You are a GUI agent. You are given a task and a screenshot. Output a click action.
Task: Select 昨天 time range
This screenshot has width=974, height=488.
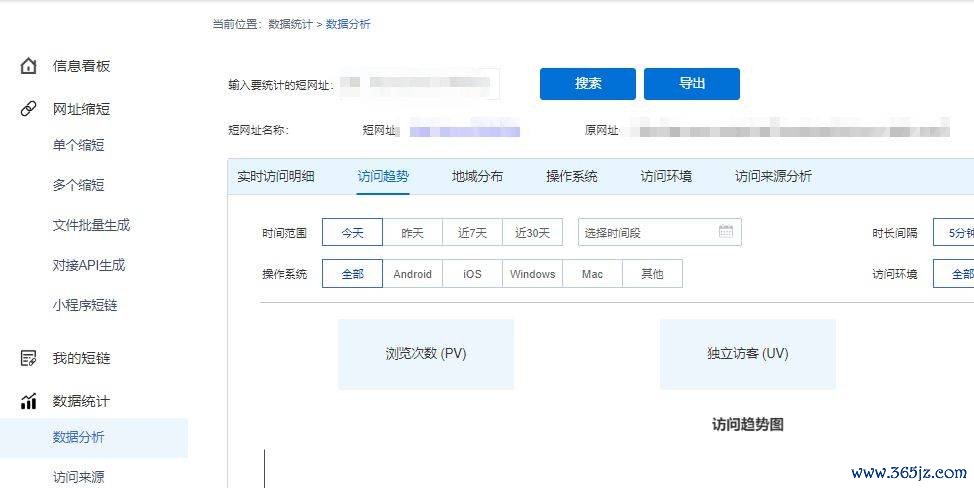412,232
